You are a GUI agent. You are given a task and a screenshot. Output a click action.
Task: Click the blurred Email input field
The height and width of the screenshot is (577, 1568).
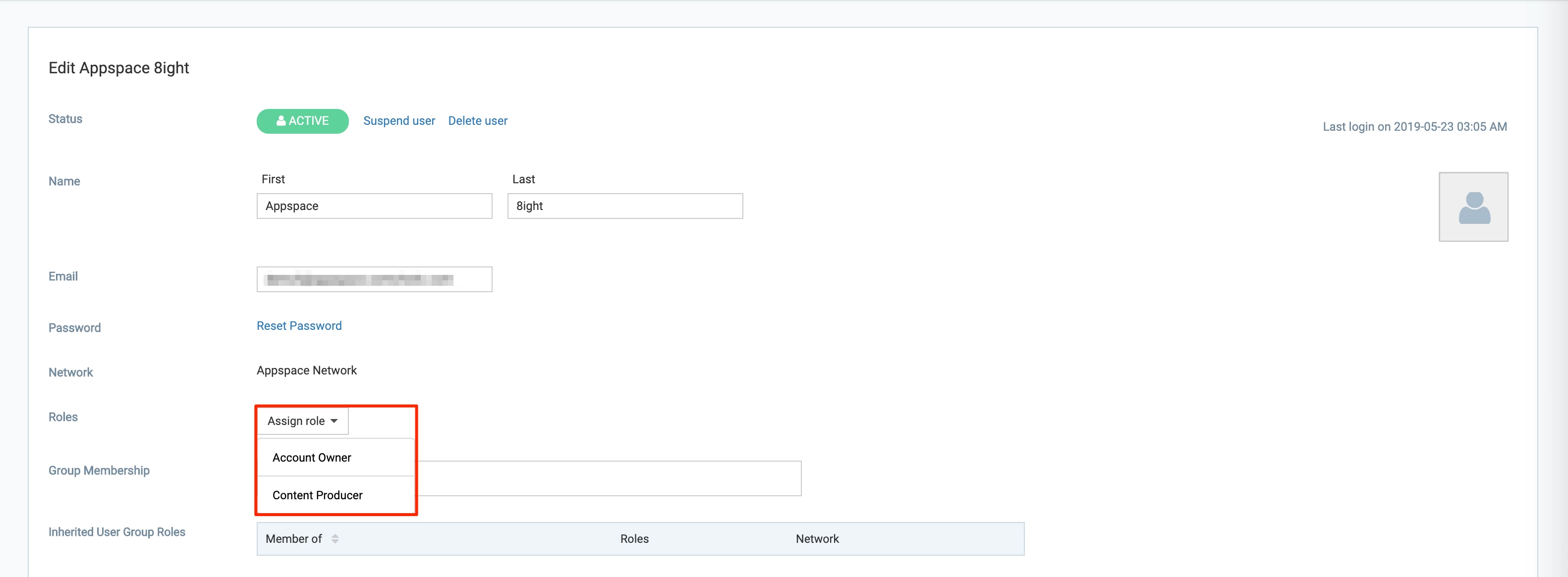pos(374,279)
